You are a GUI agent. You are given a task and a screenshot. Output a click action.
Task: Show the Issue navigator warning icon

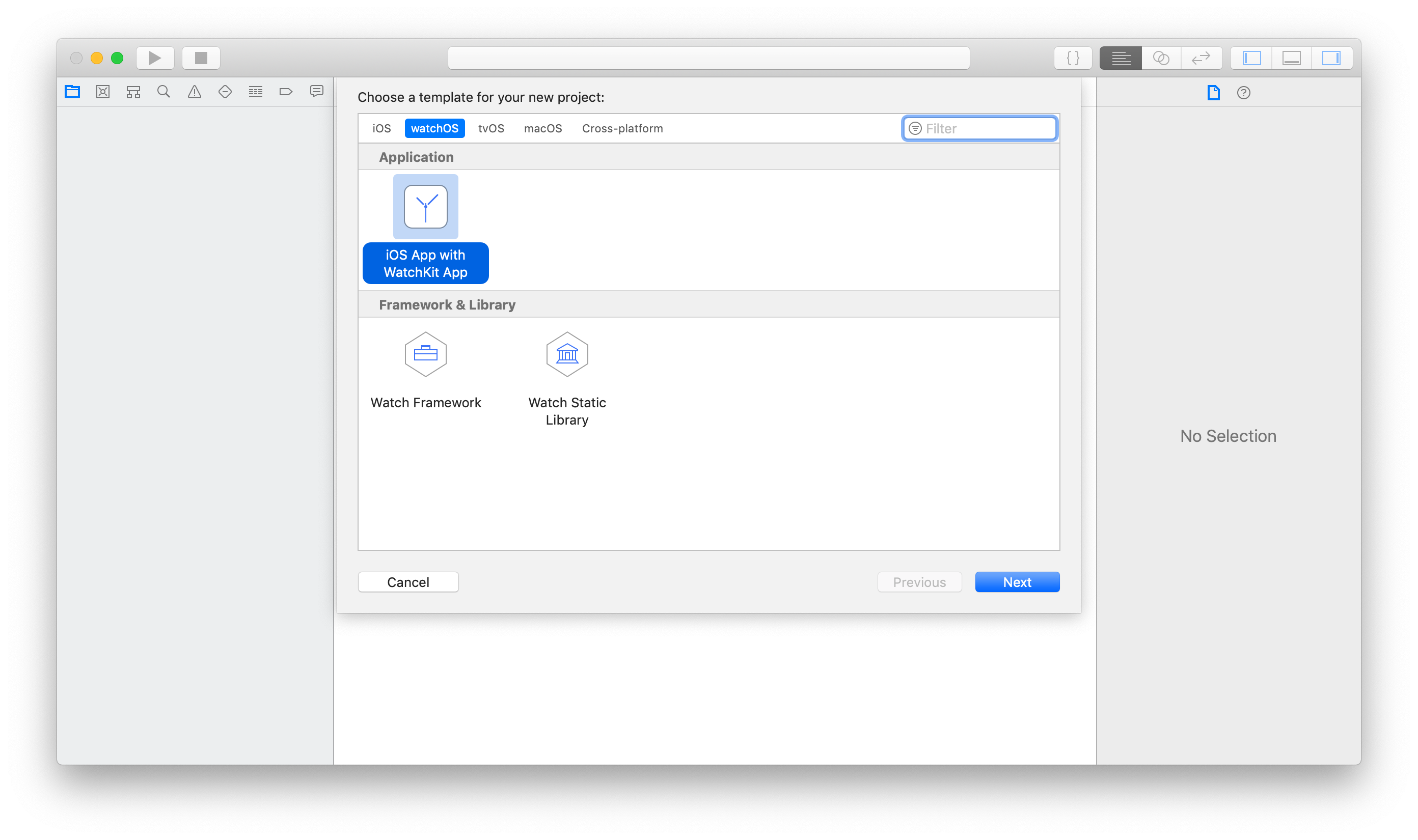(x=194, y=92)
